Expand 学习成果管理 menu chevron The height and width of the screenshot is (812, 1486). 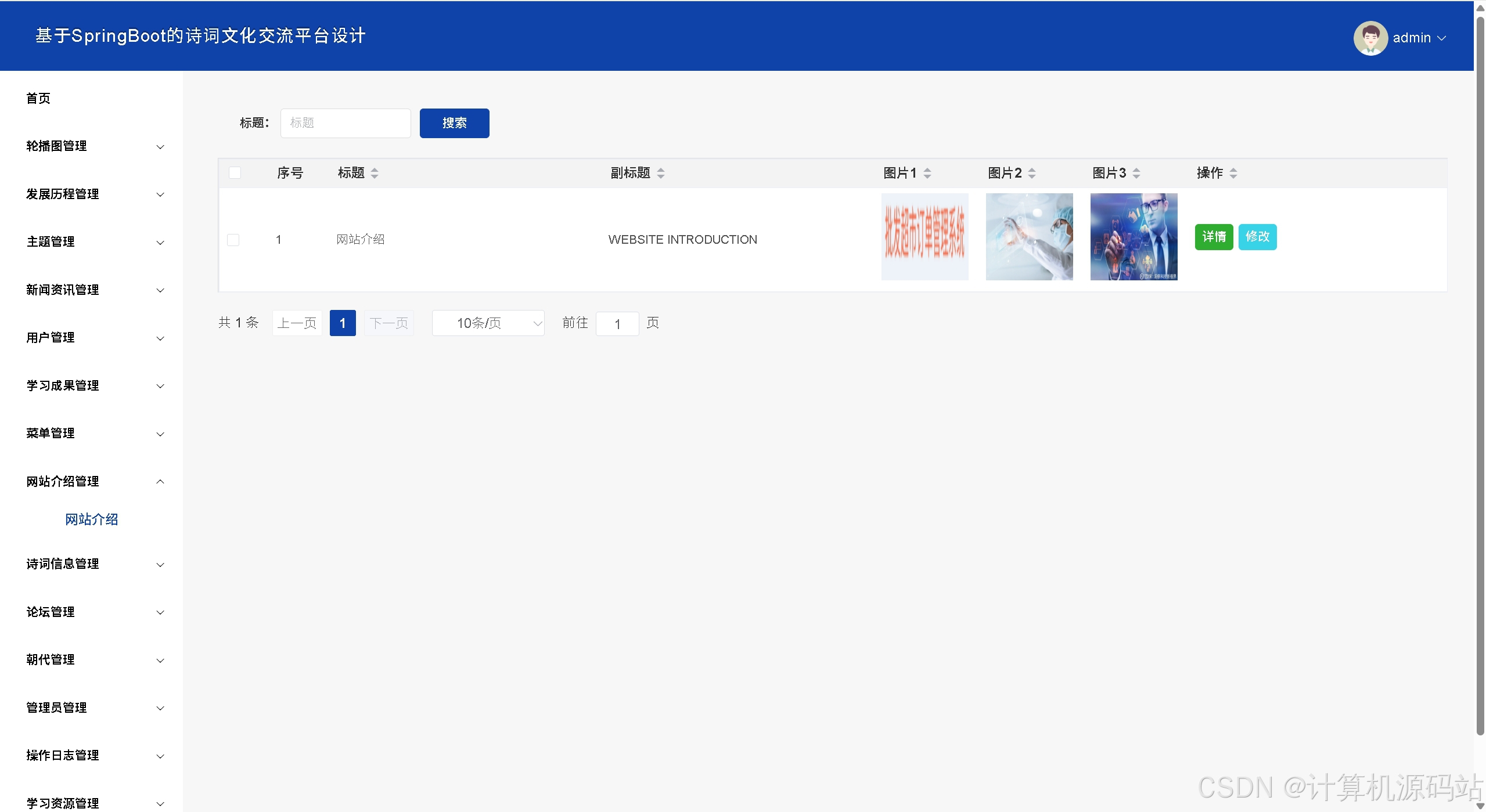point(160,386)
